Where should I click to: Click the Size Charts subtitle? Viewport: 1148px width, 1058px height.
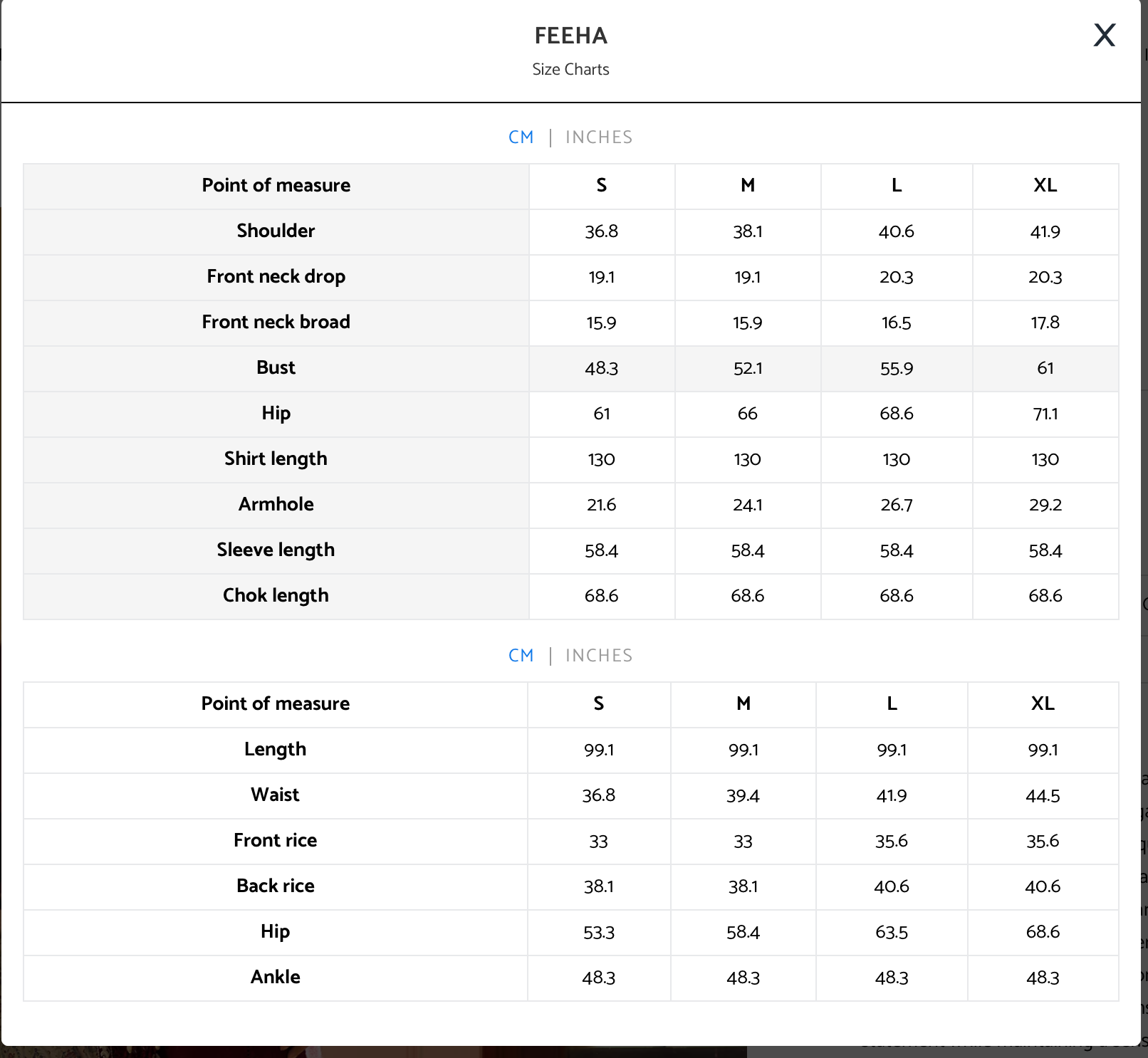click(570, 70)
